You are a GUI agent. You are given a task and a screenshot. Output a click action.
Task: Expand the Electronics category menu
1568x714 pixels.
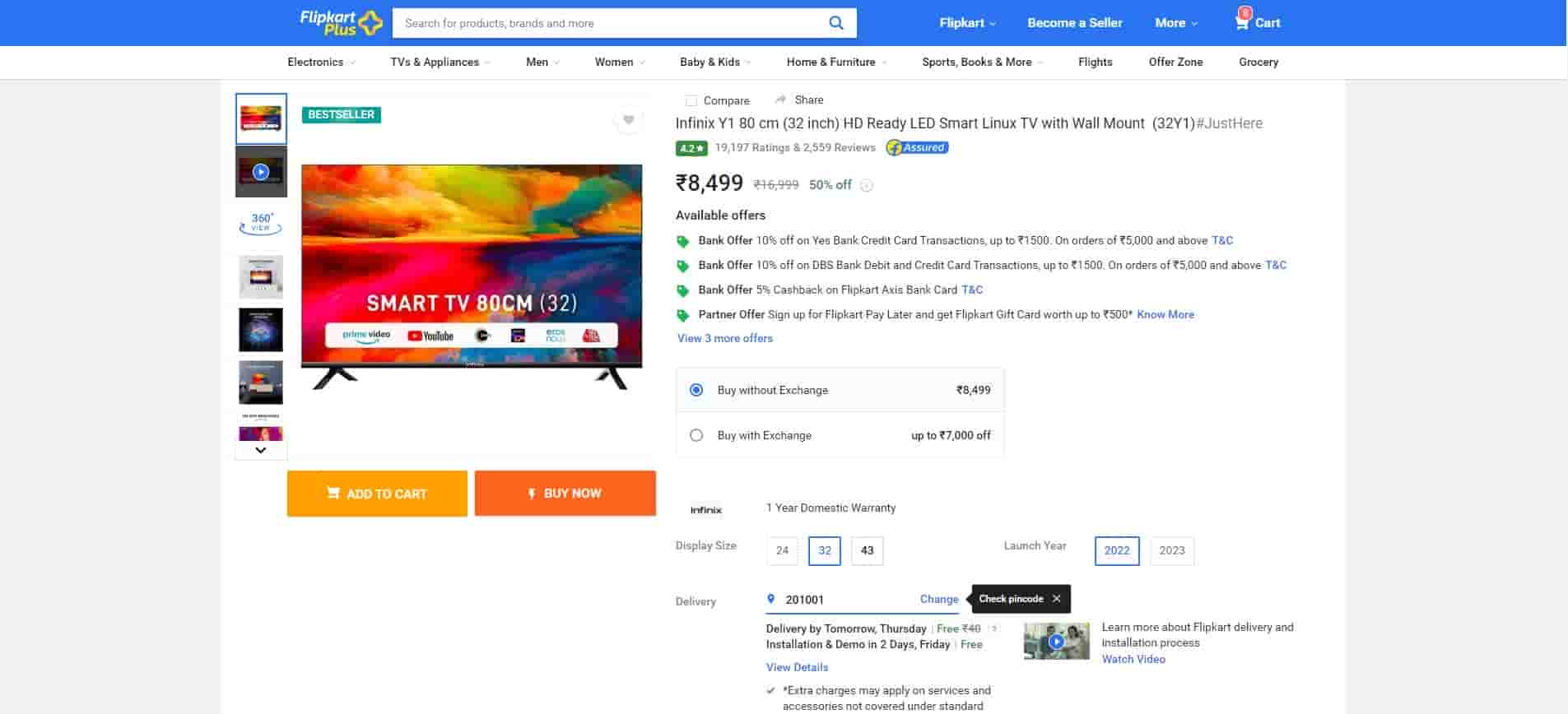click(x=321, y=63)
